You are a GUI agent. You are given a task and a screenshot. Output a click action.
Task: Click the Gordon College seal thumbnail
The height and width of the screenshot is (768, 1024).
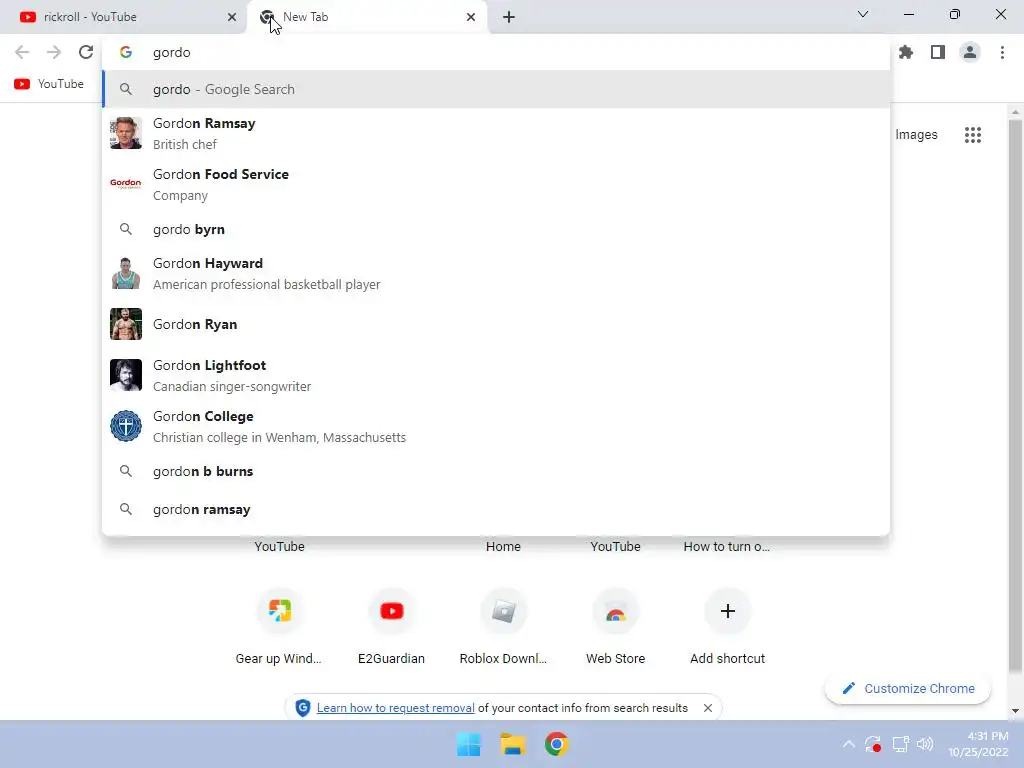125,426
